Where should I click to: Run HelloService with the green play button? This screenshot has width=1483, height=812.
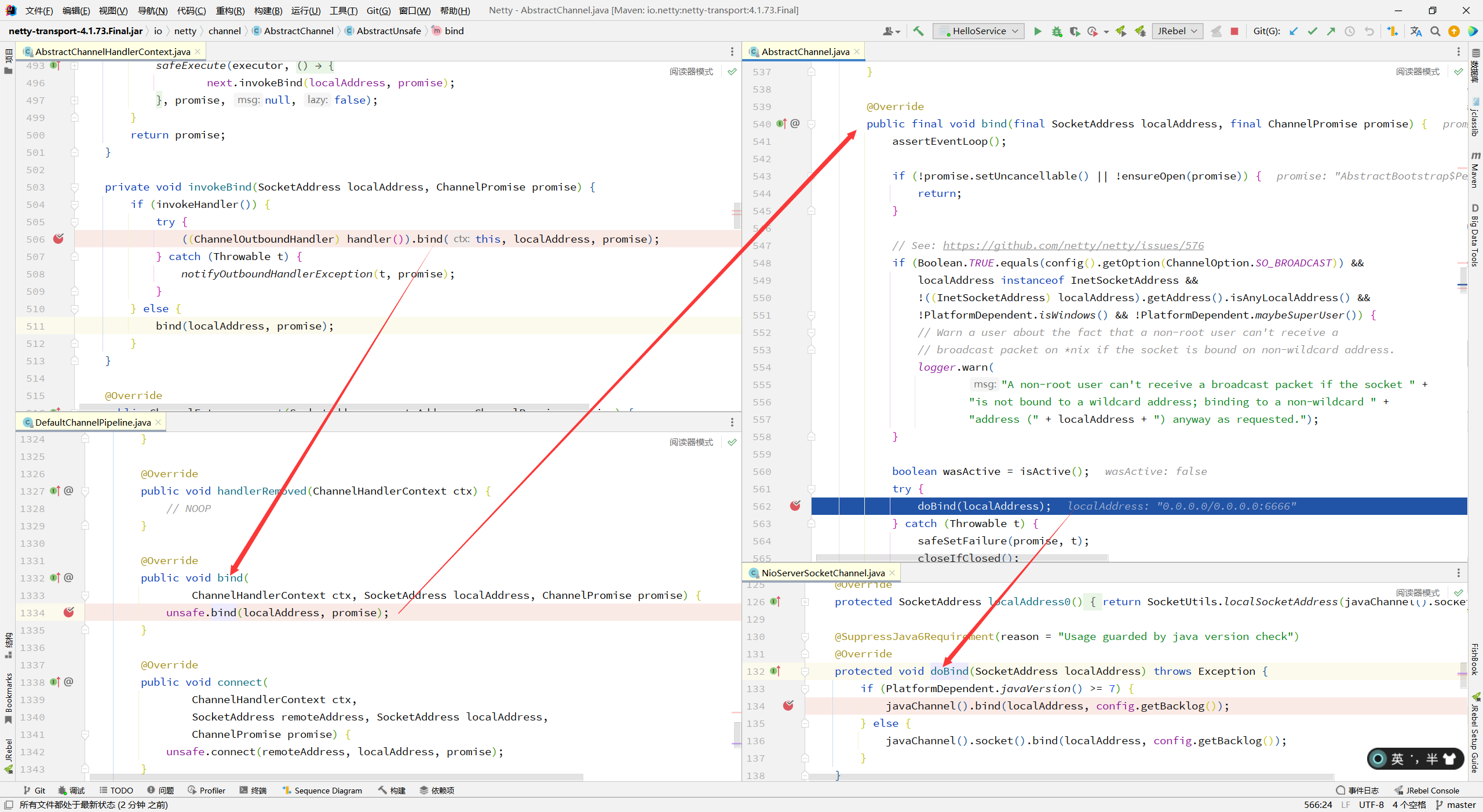pos(1038,31)
